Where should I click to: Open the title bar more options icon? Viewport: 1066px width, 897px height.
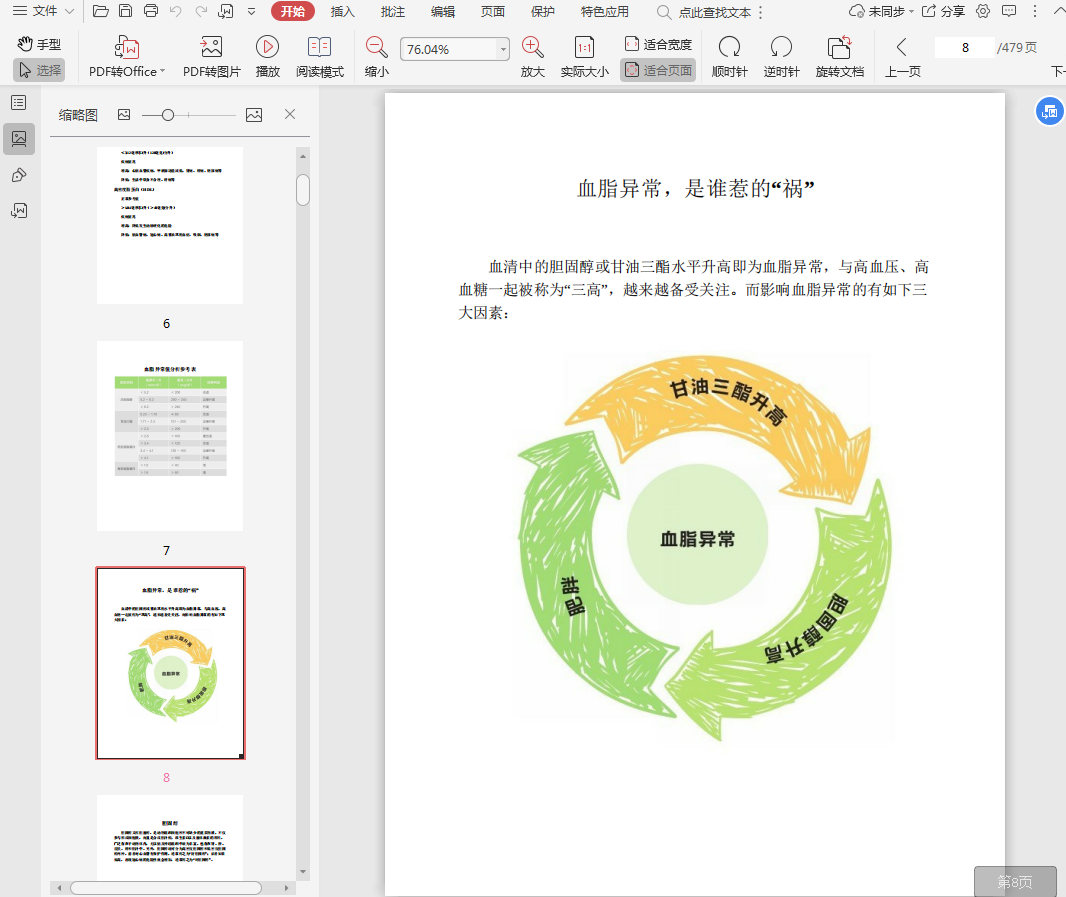tap(1035, 12)
